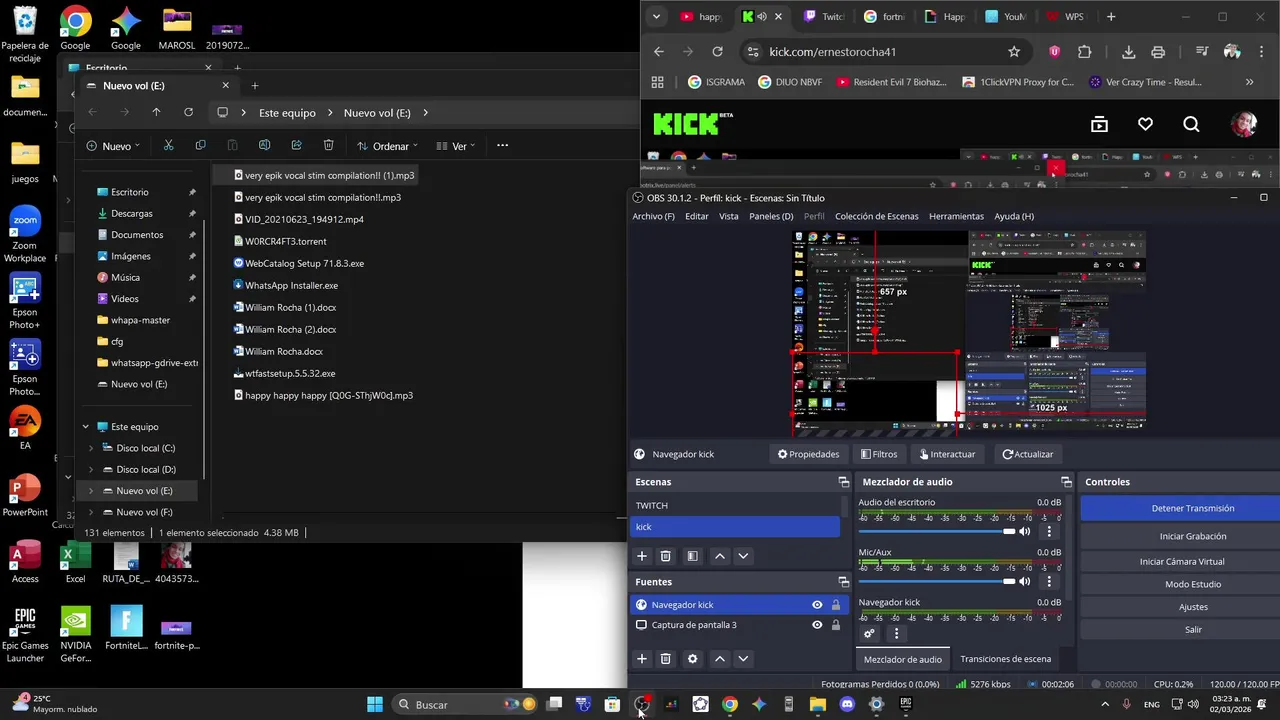The image size is (1280, 720).
Task: Expand Disco local (C:) in navigation tree
Action: pyautogui.click(x=91, y=448)
